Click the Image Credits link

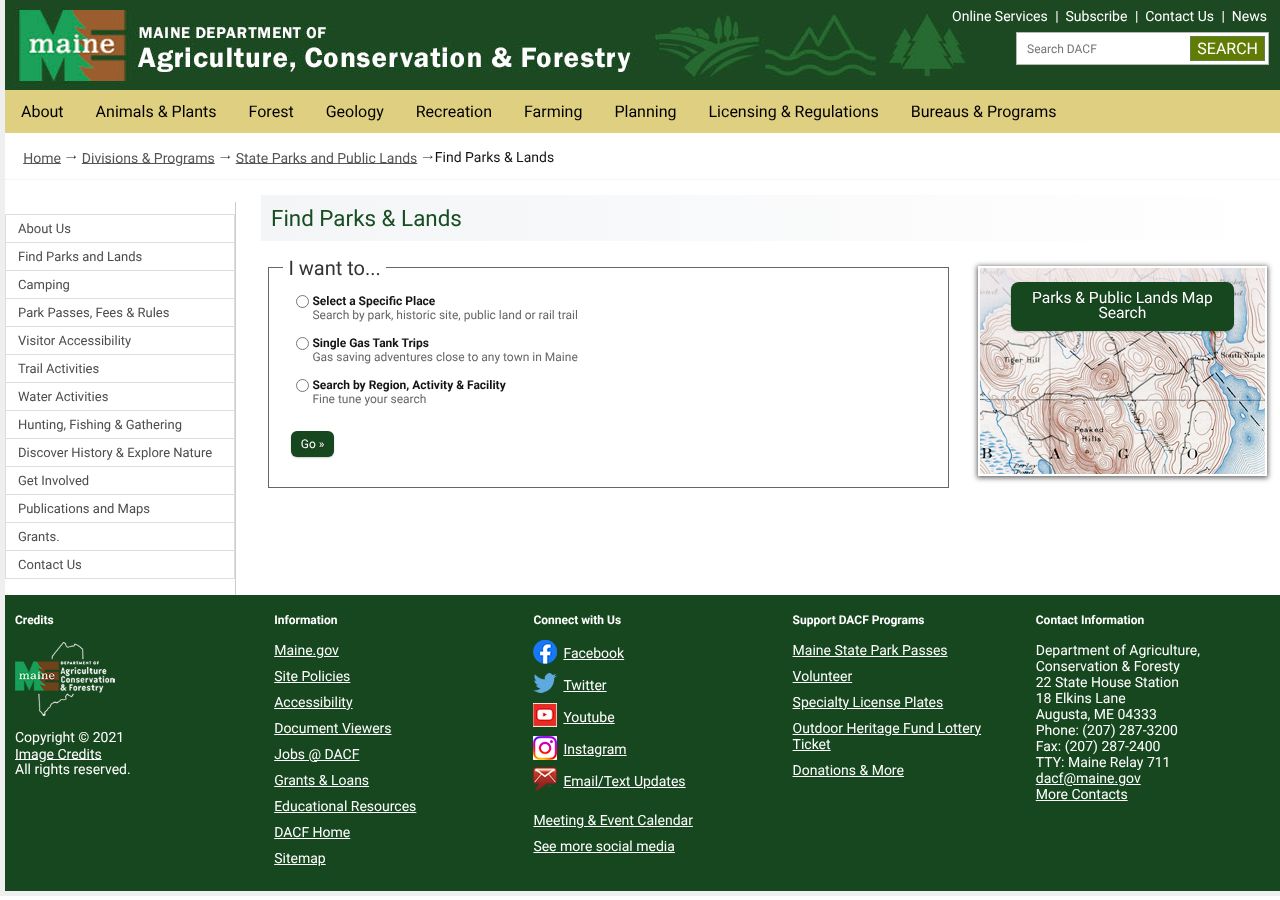click(x=58, y=754)
